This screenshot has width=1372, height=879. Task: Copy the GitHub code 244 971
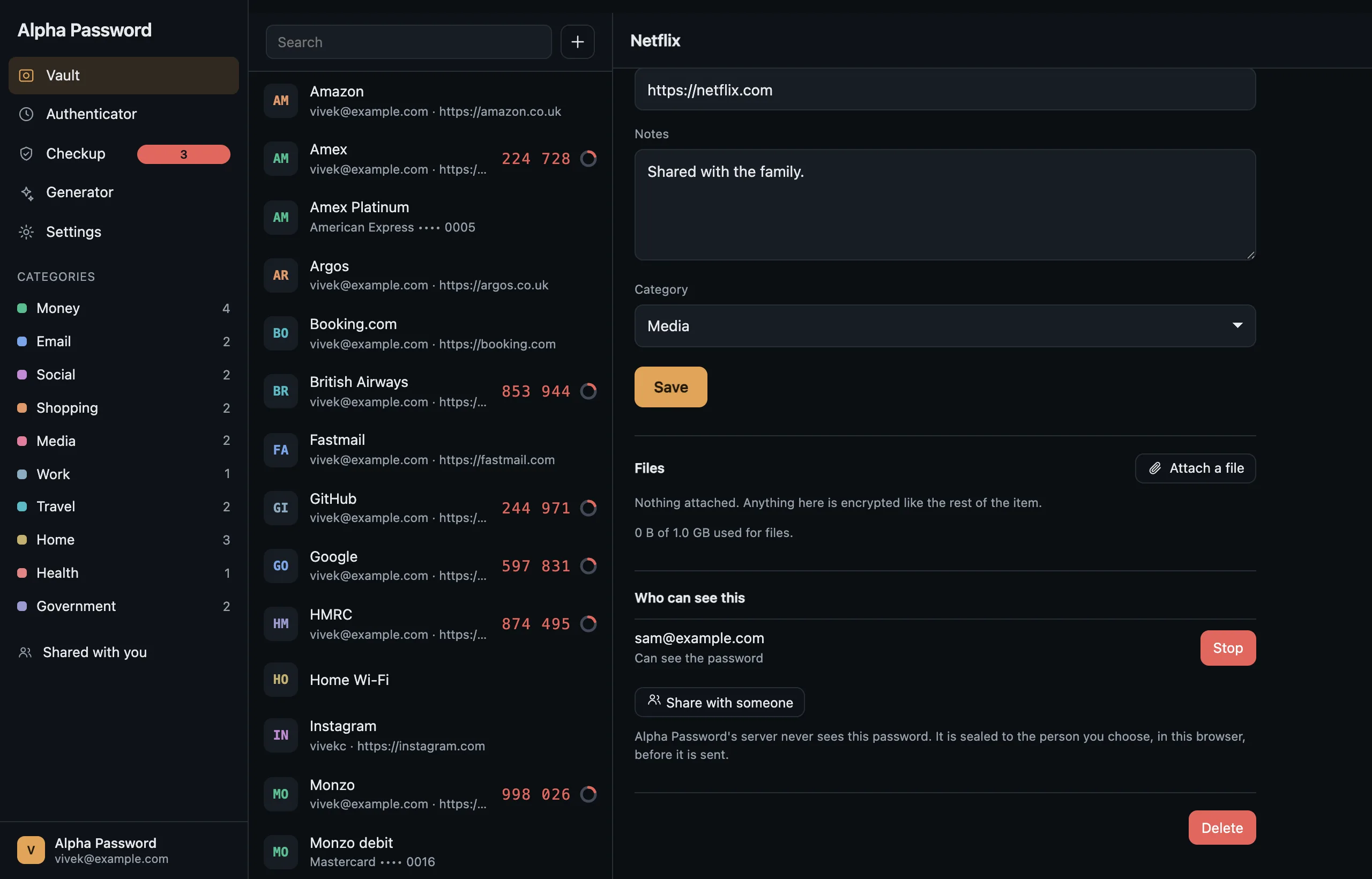pos(536,508)
